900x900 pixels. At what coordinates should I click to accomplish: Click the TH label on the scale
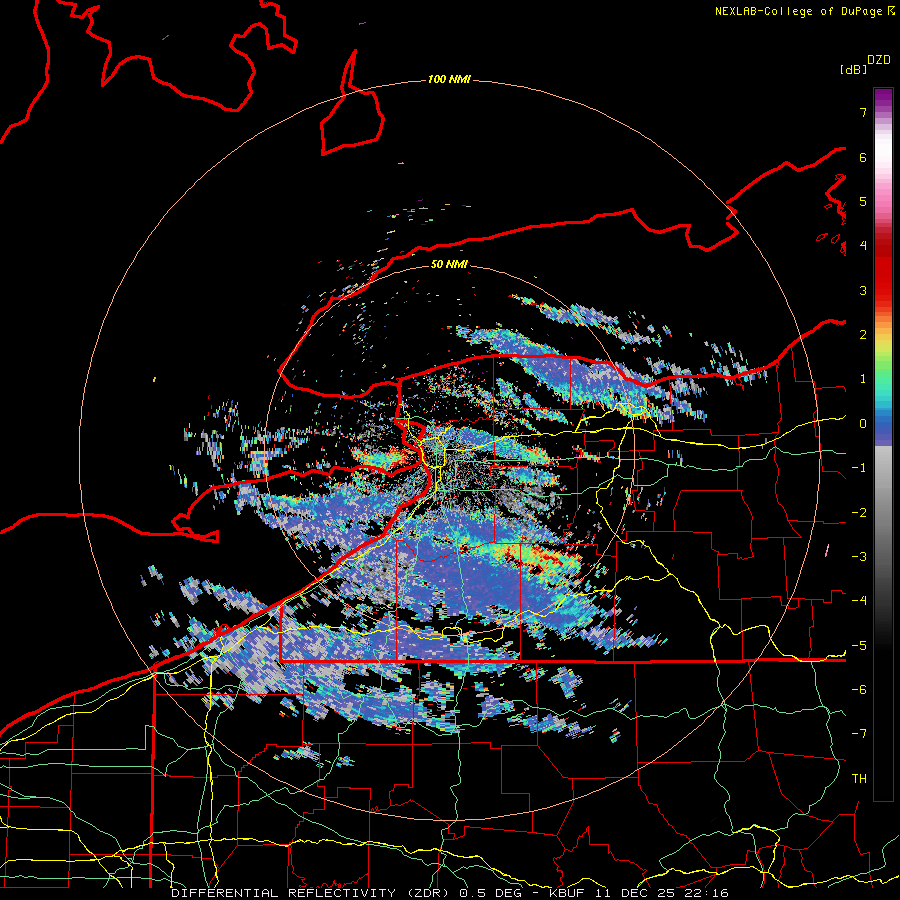(859, 779)
